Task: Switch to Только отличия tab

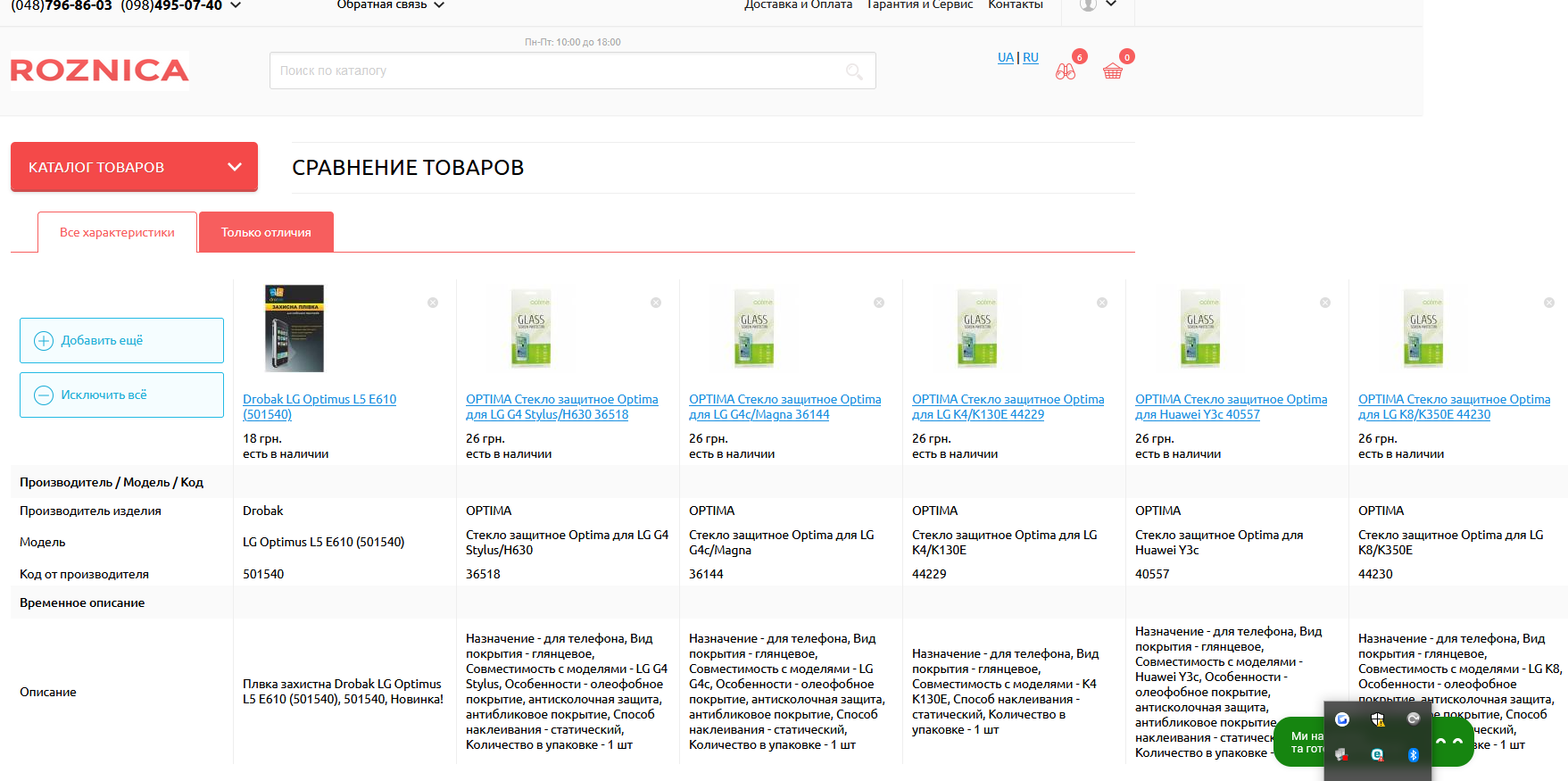Action: click(266, 232)
